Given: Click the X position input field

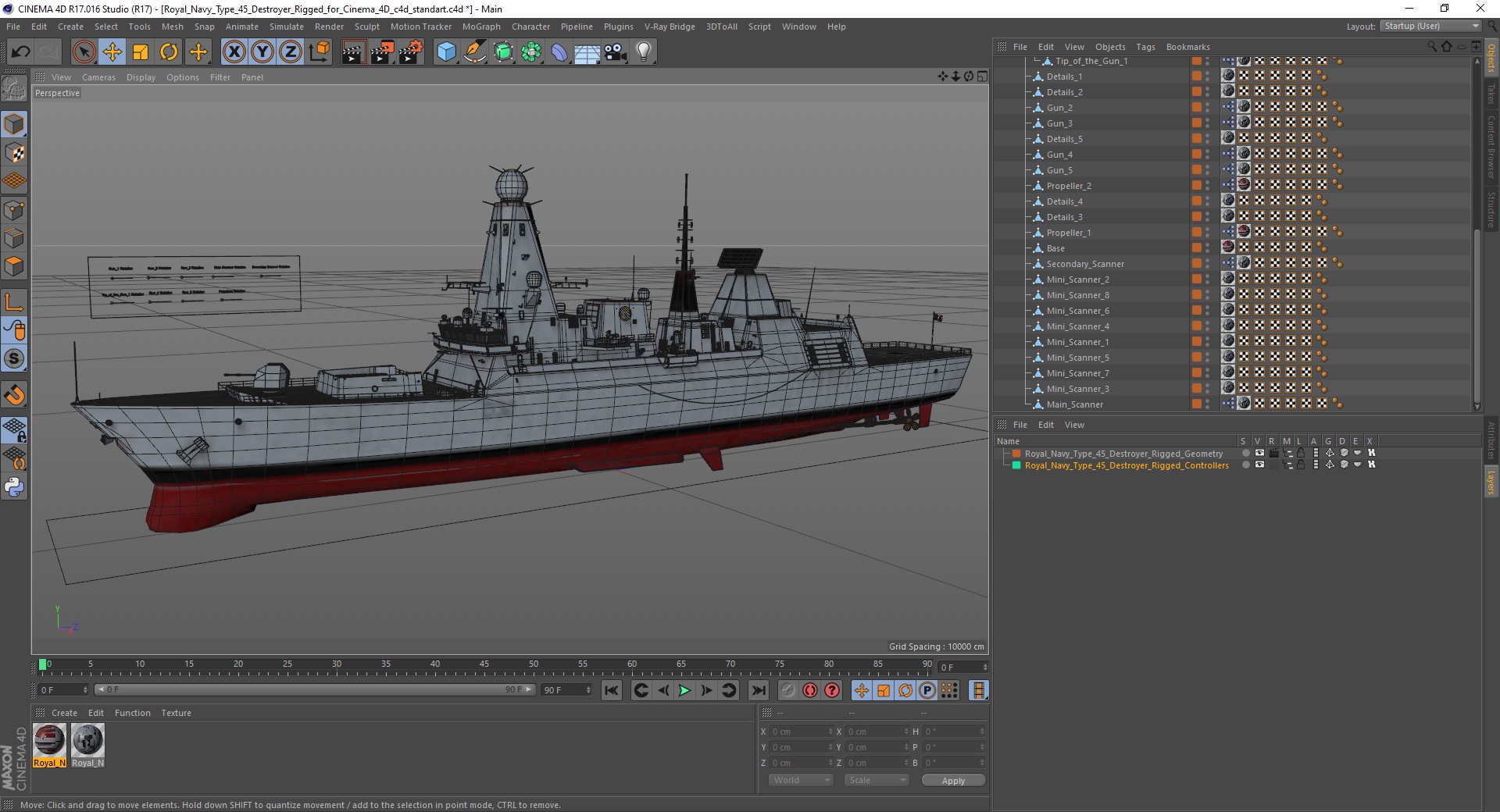Looking at the screenshot, I should click(x=802, y=732).
